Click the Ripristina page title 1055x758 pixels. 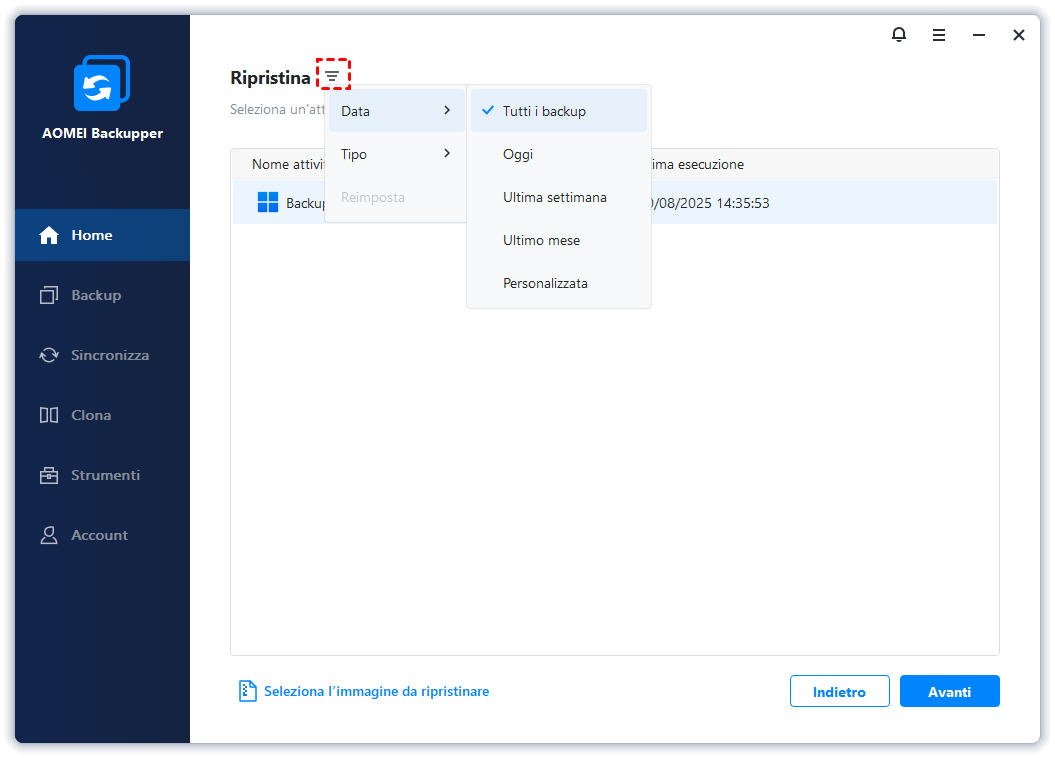pyautogui.click(x=270, y=77)
